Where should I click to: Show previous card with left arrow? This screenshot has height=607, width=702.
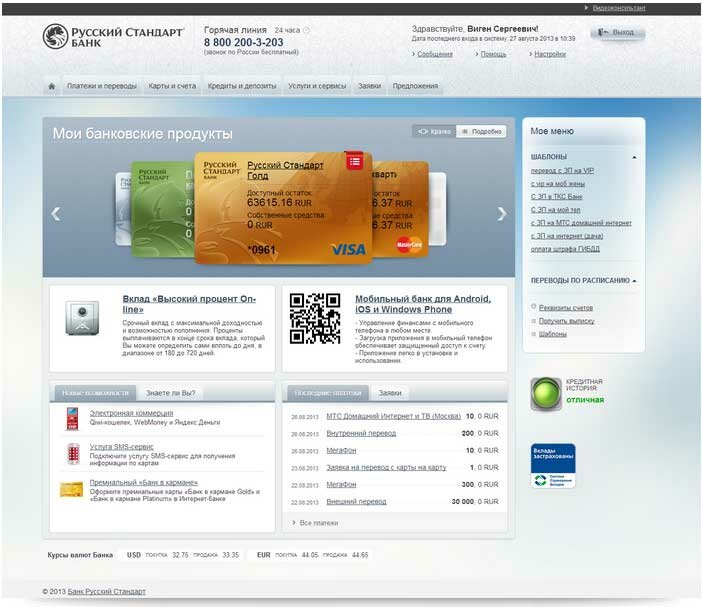coord(56,214)
